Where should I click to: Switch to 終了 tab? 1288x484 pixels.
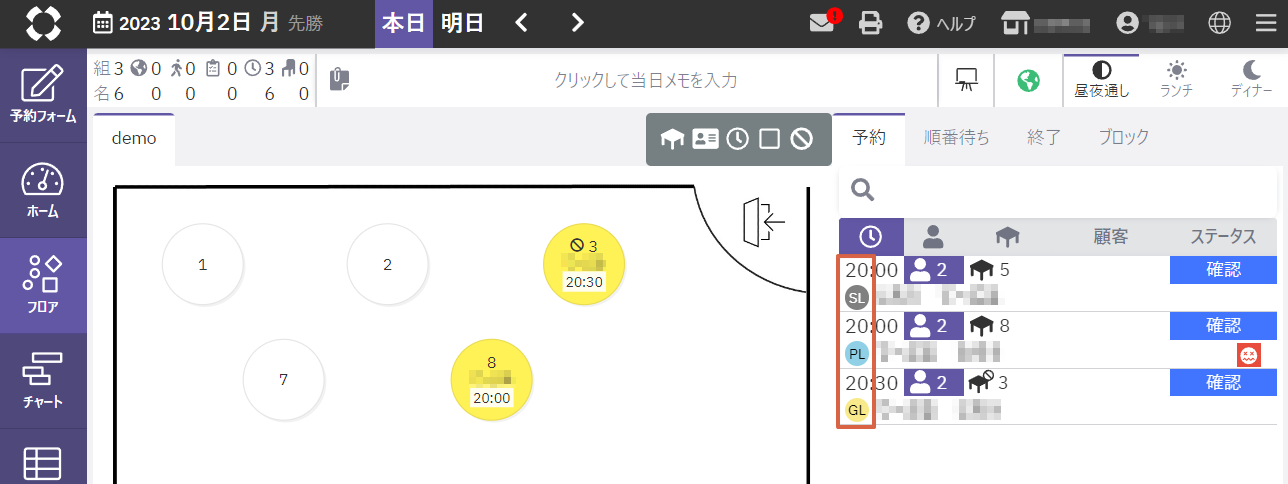tap(1043, 138)
